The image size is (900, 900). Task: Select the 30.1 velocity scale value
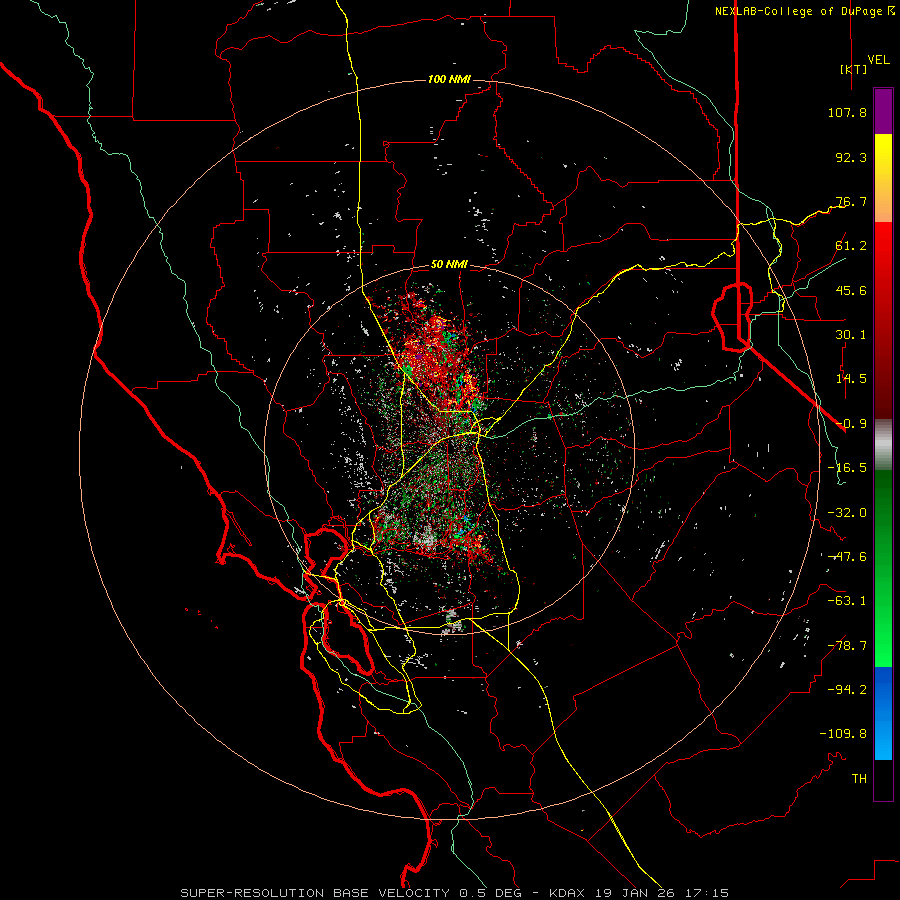pos(851,335)
